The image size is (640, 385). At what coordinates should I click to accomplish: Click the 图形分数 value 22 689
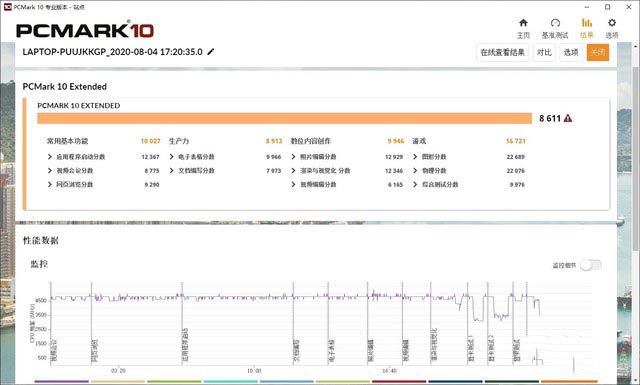tap(516, 157)
